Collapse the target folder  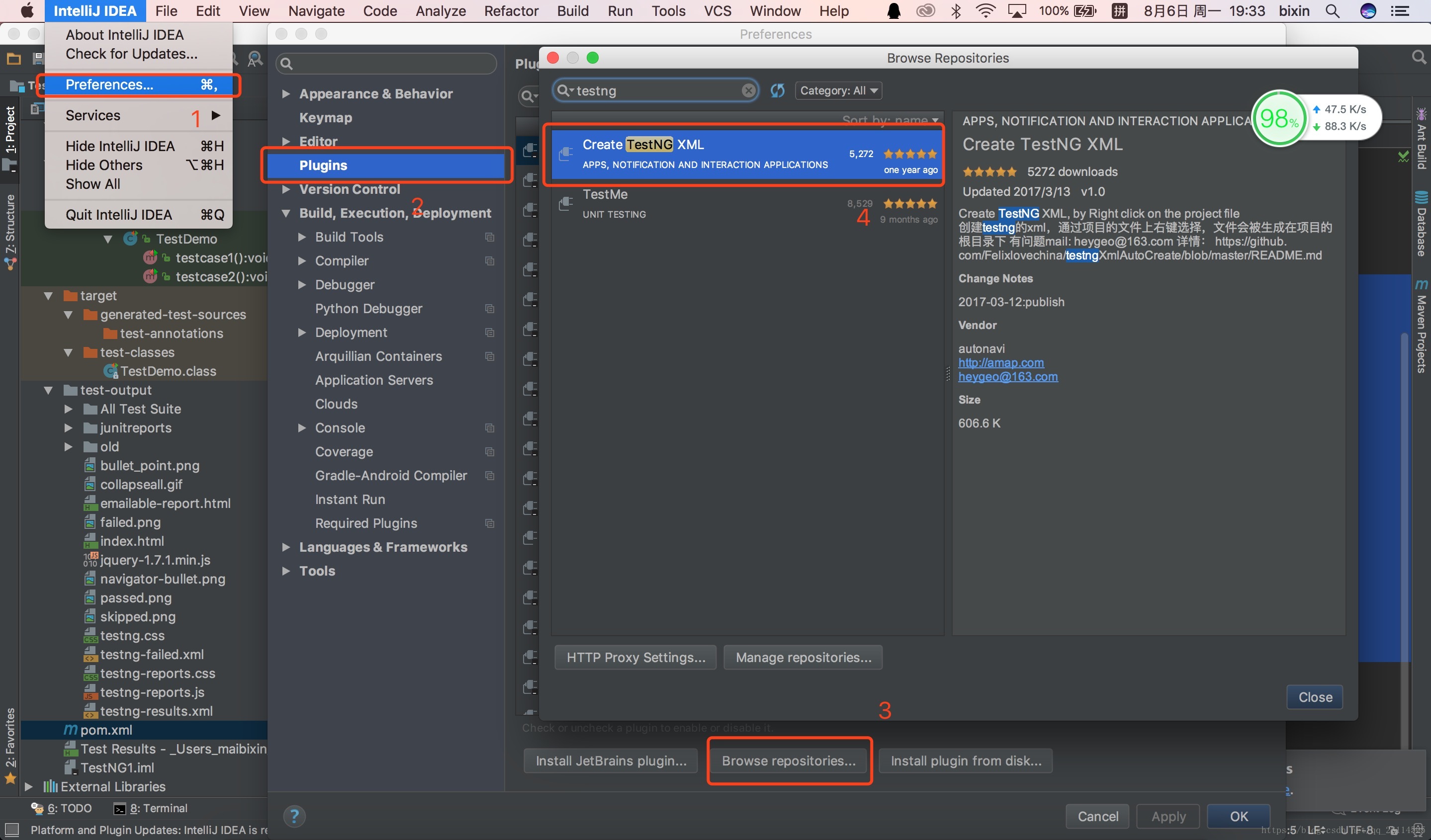coord(48,296)
